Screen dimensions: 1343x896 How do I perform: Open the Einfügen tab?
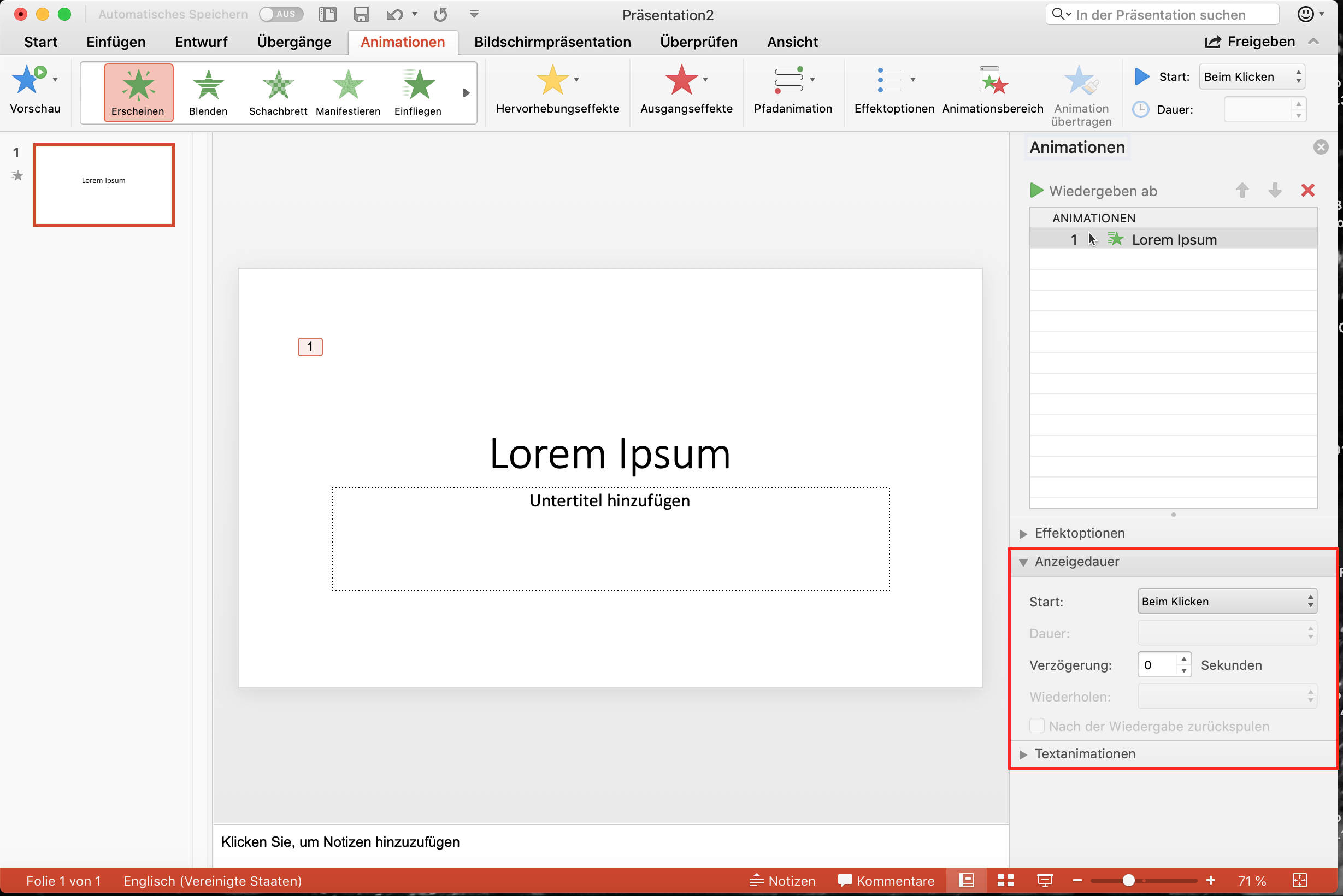(116, 42)
